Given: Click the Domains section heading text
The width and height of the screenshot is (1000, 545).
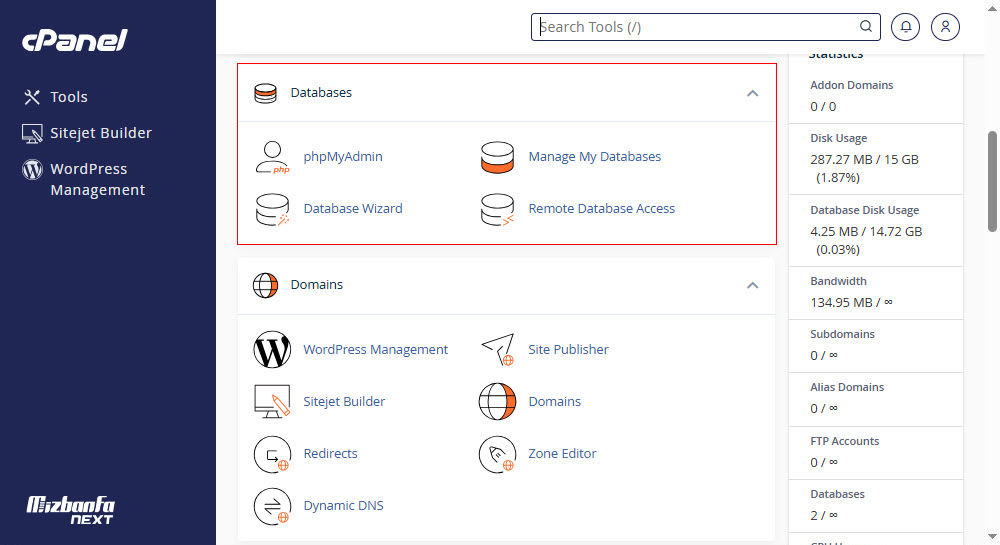Looking at the screenshot, I should tap(316, 284).
